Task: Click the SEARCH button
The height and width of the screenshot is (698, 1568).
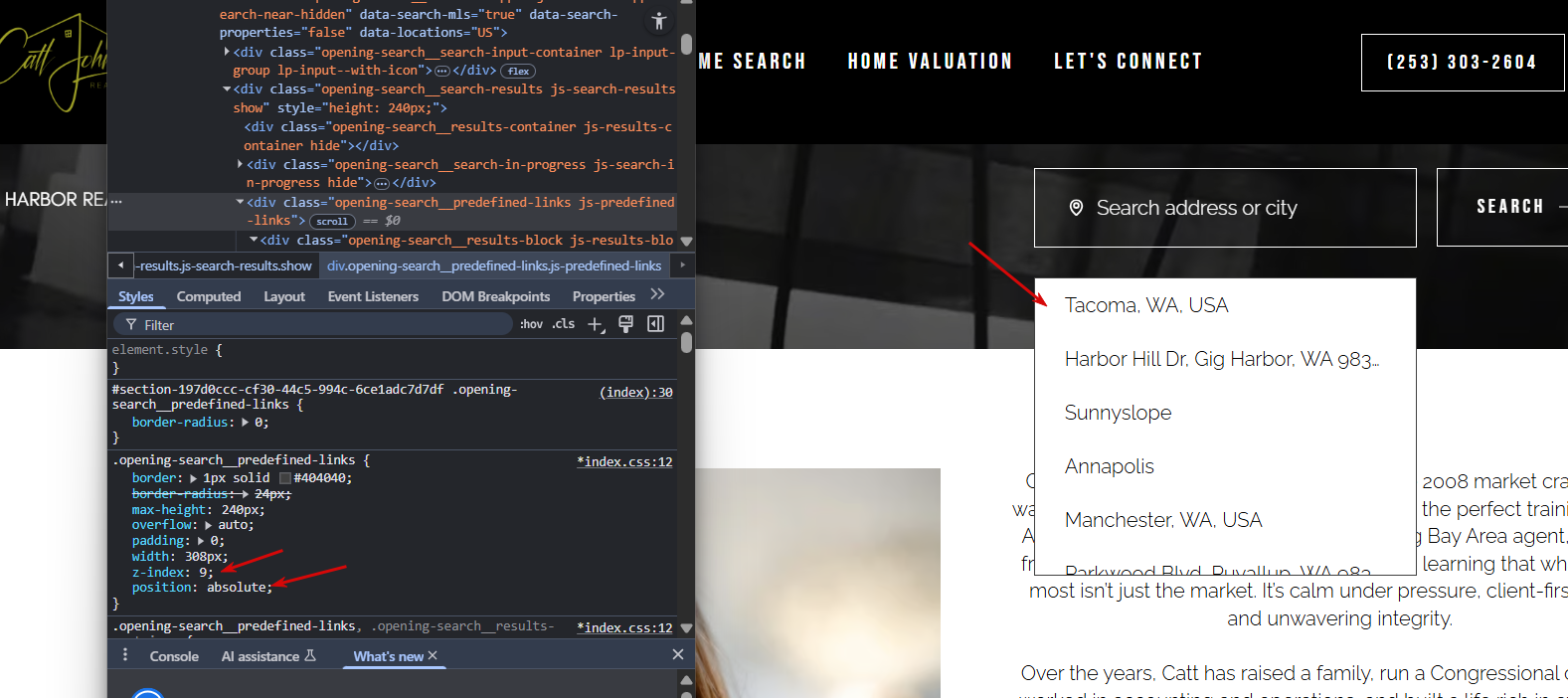Action: point(1502,207)
